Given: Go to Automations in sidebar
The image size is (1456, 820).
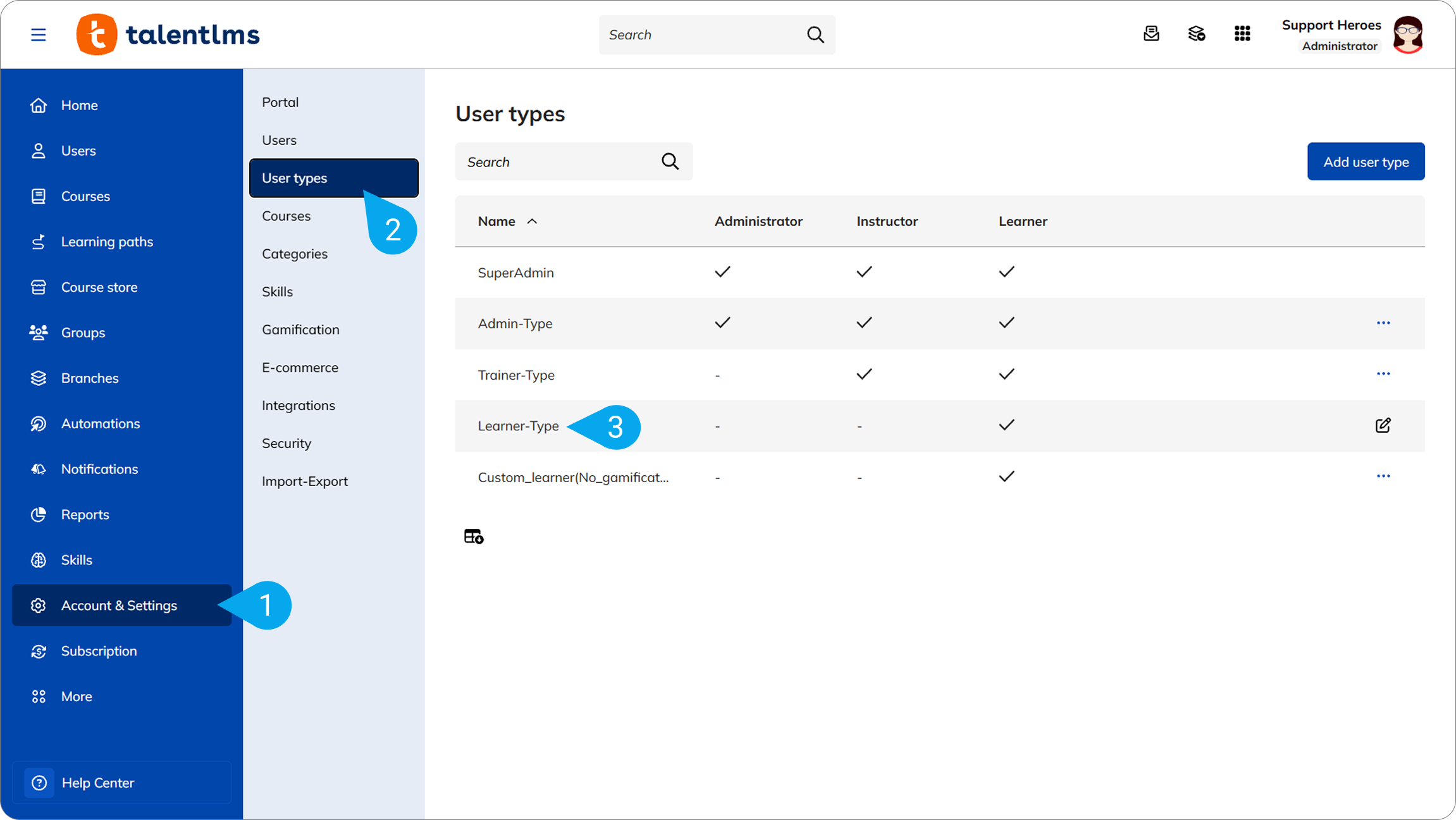Looking at the screenshot, I should 101,423.
